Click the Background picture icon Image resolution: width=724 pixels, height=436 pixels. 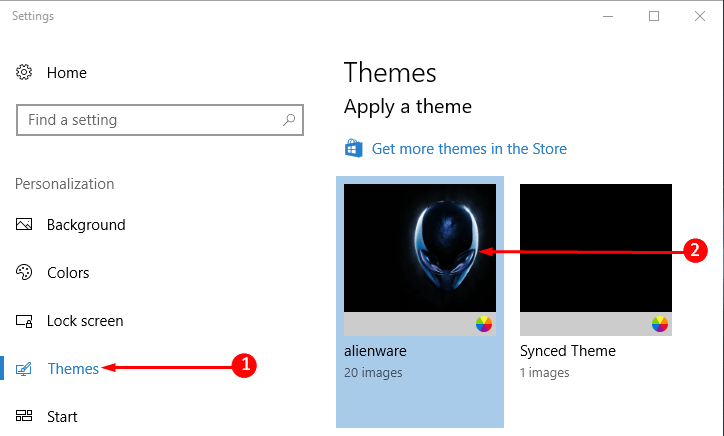coord(24,224)
